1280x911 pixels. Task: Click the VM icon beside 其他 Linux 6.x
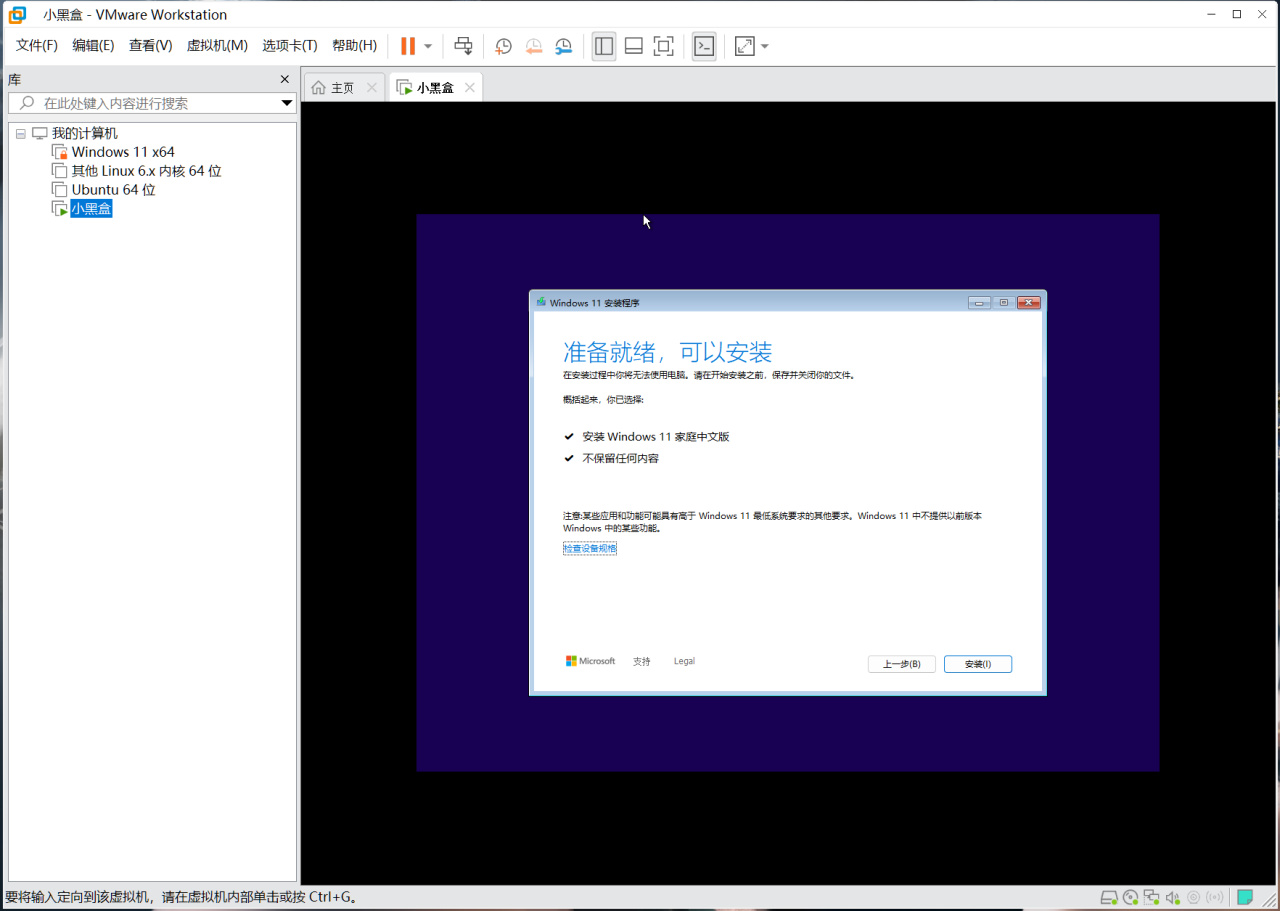(59, 171)
